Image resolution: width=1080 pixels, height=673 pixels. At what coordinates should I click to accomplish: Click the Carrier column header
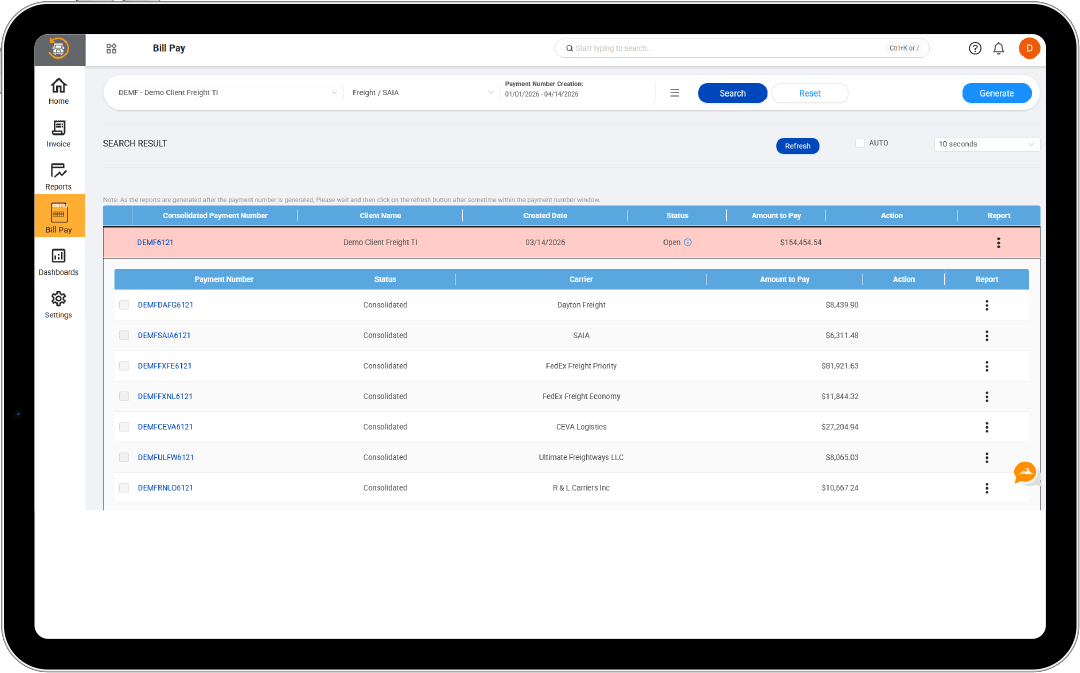tap(581, 280)
